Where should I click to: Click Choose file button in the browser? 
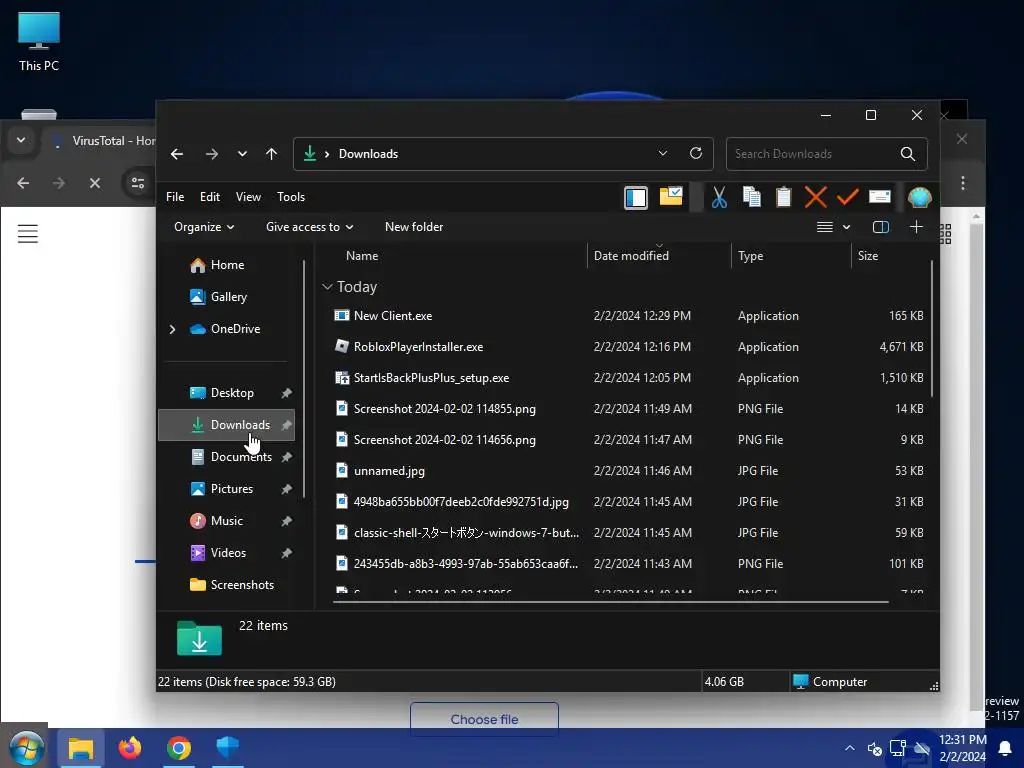484,719
